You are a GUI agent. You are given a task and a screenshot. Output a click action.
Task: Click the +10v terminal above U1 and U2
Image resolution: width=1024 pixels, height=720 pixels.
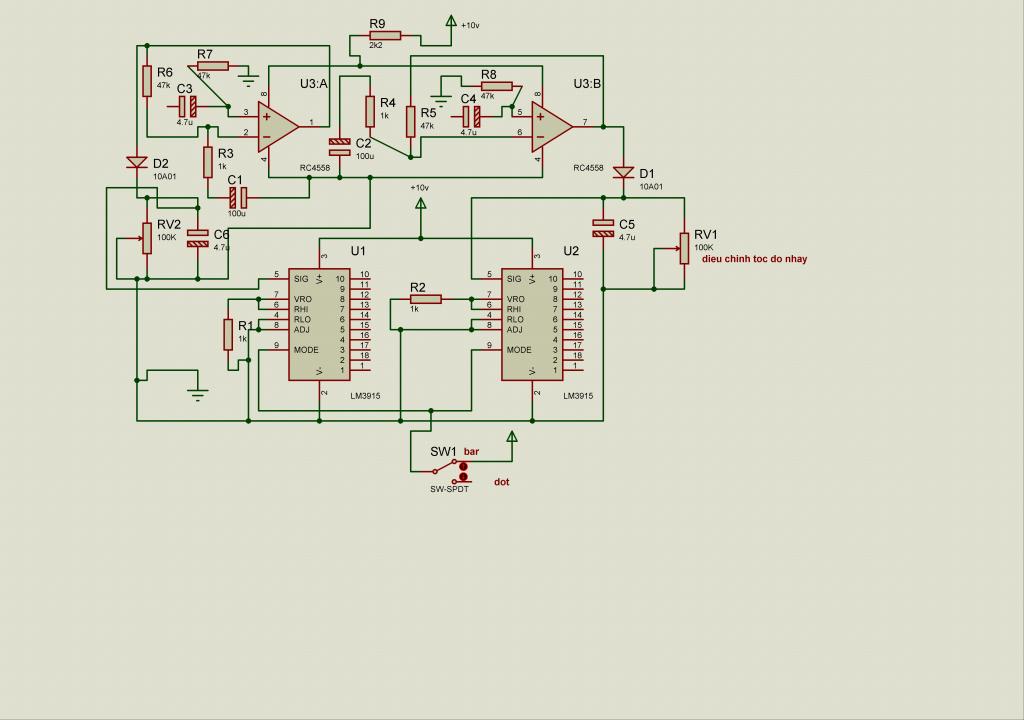coord(421,203)
